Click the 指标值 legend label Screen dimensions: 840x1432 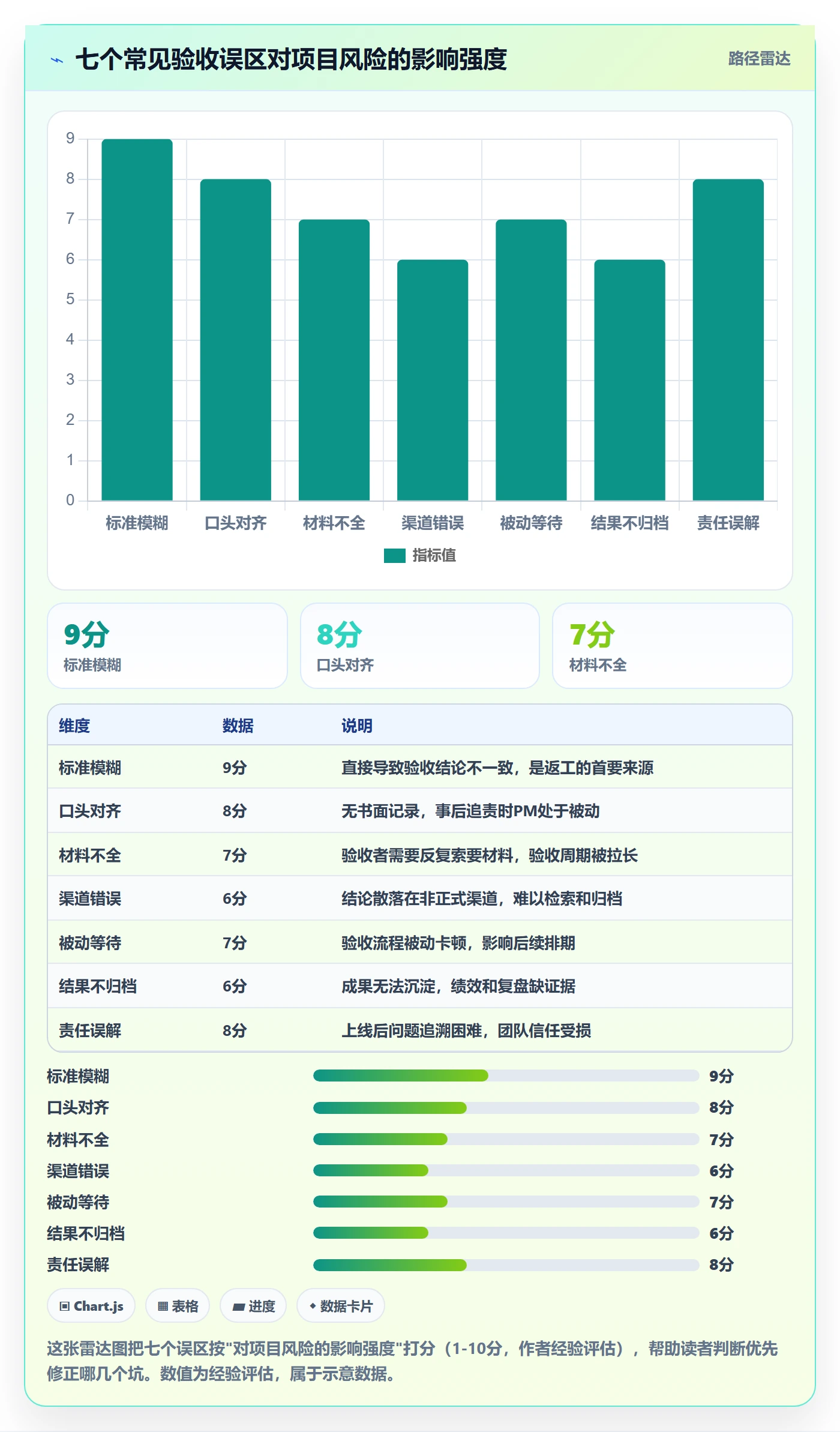[434, 556]
